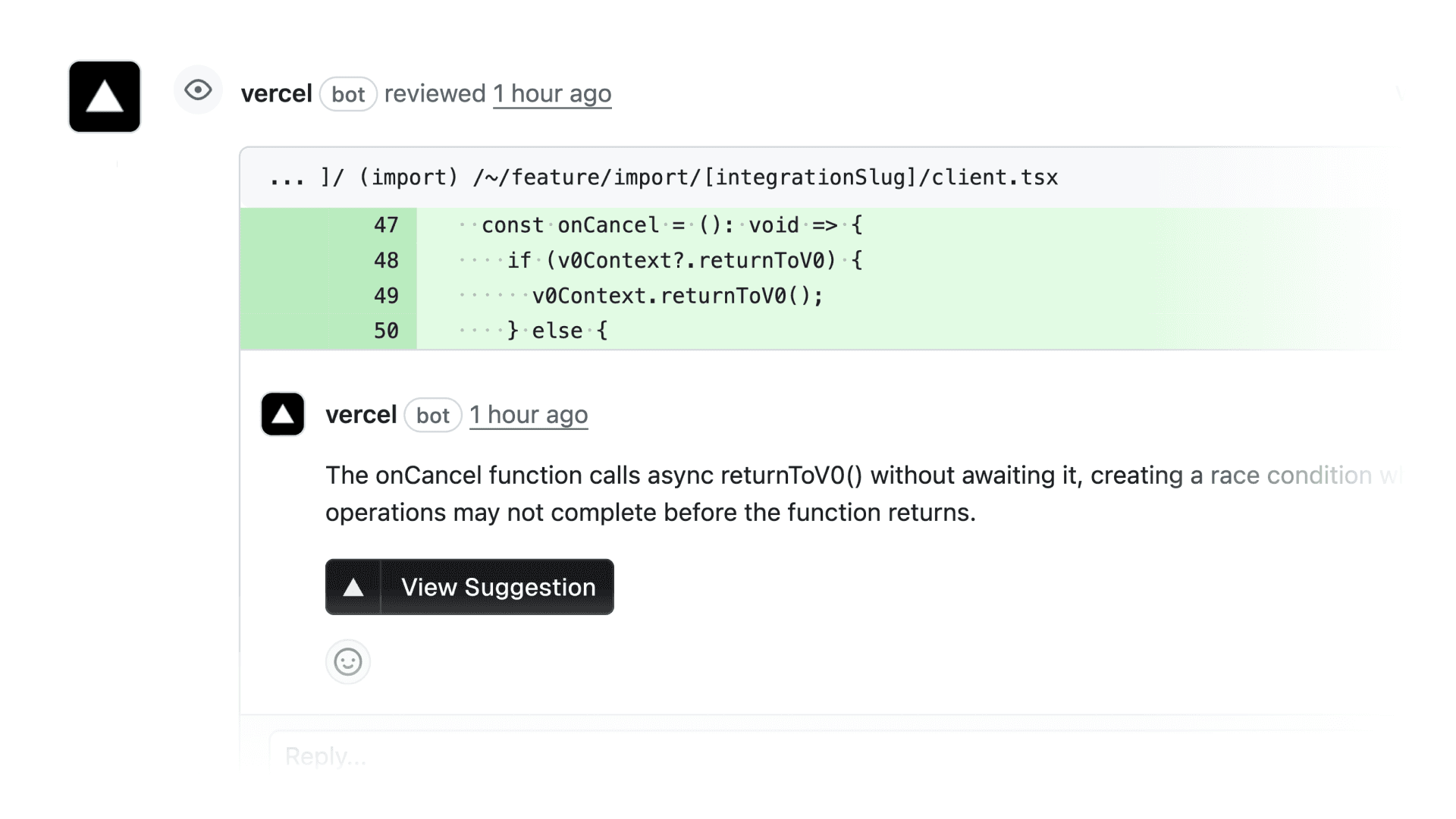Click the bot badge beside comment author

coord(433,416)
